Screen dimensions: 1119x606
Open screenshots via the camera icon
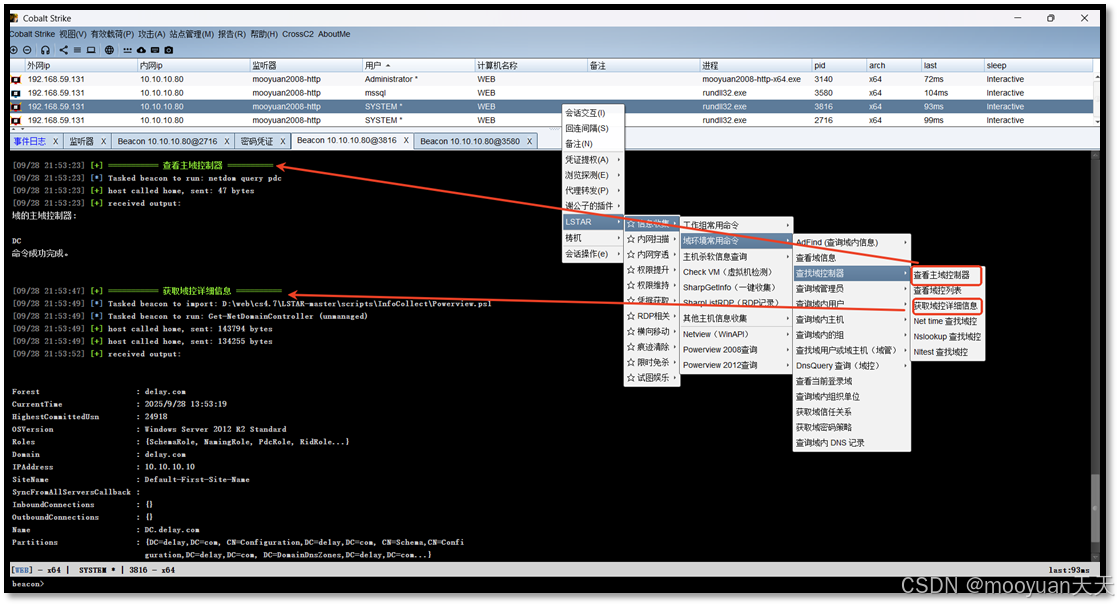(168, 50)
